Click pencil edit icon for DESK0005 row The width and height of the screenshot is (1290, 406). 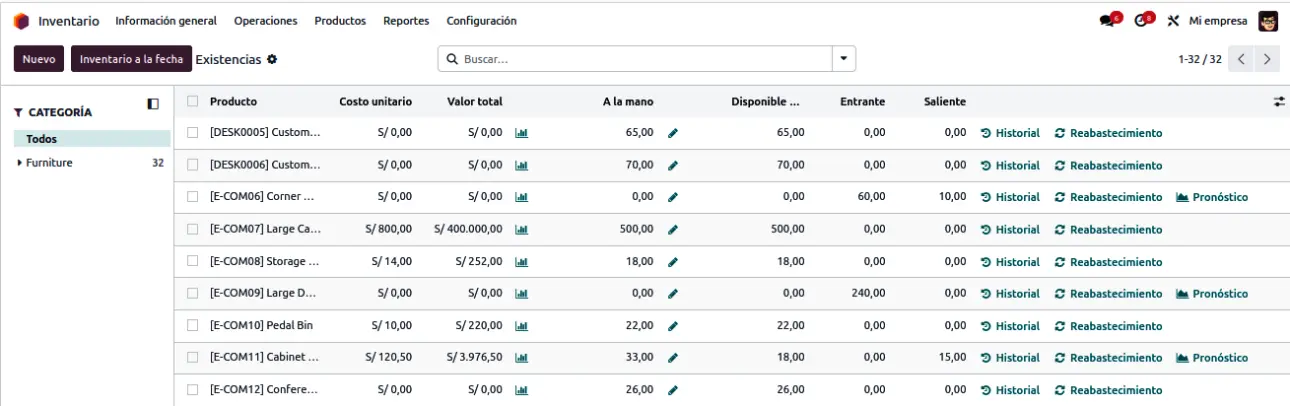(x=673, y=133)
